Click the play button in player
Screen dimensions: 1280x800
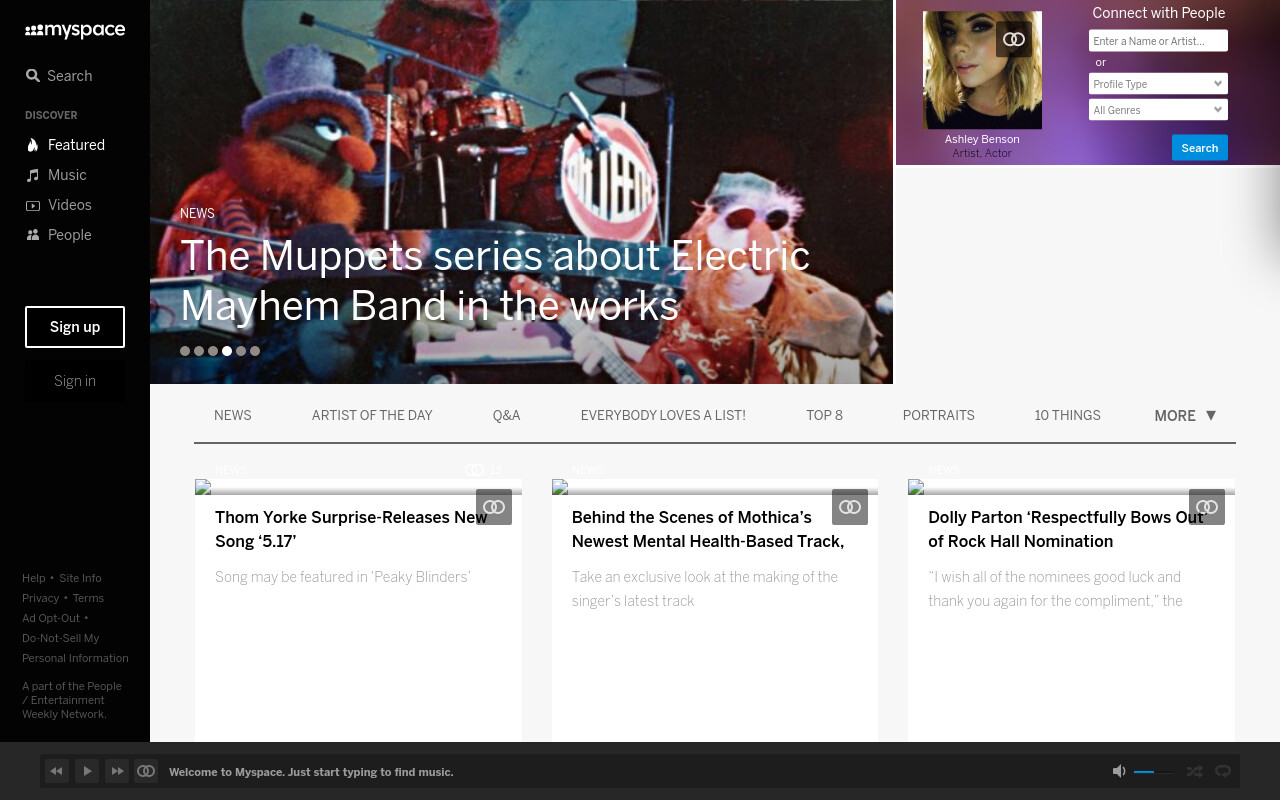click(87, 771)
